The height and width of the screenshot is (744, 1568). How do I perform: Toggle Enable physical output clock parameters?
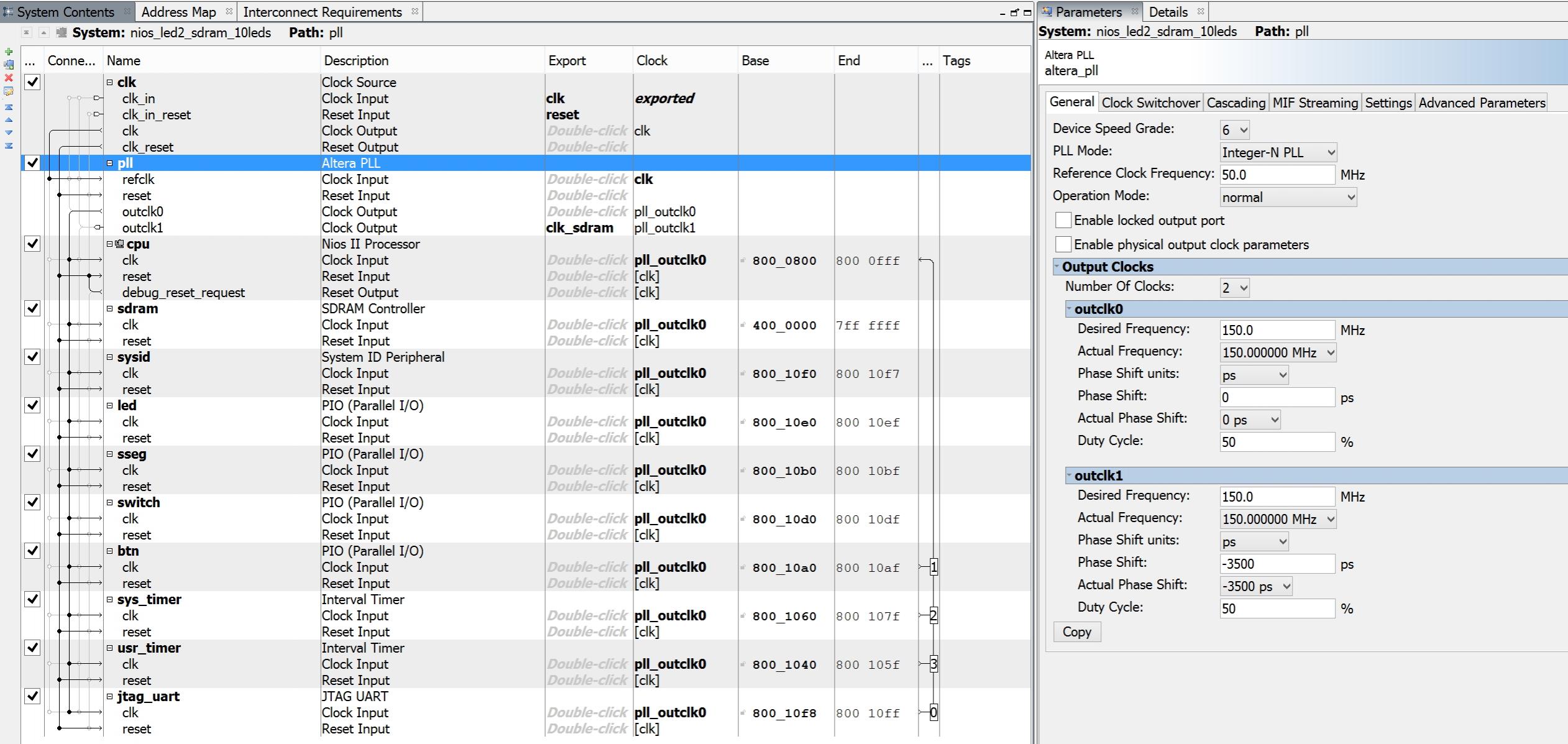[1063, 245]
